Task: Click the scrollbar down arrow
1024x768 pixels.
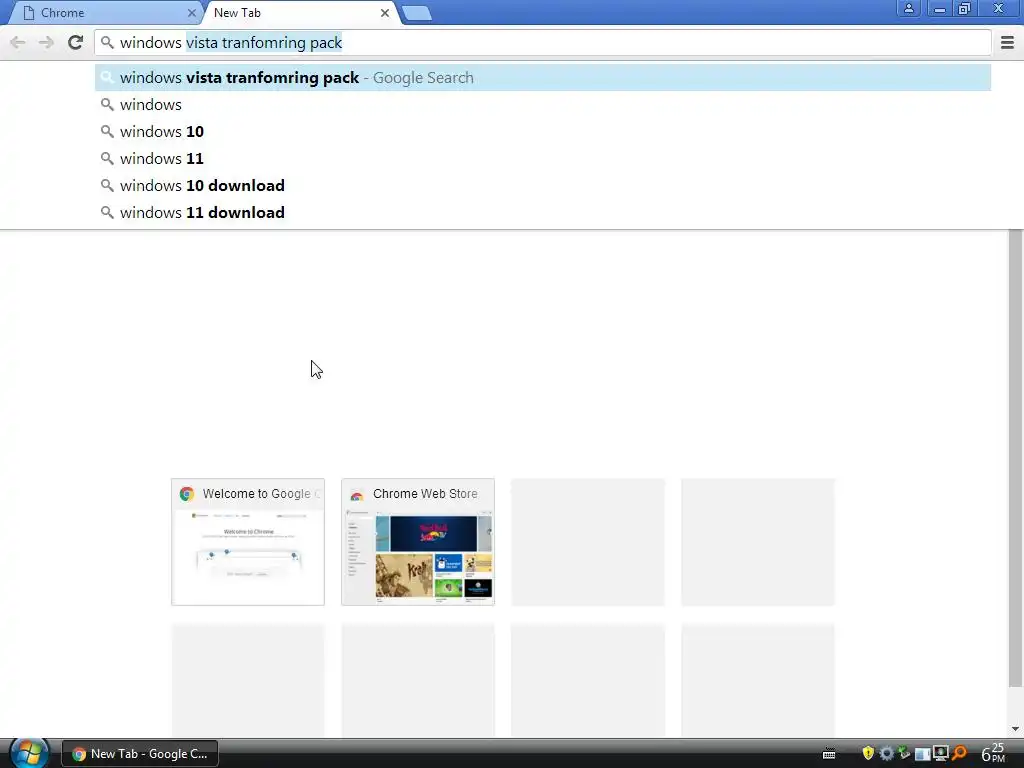Action: [x=1015, y=729]
